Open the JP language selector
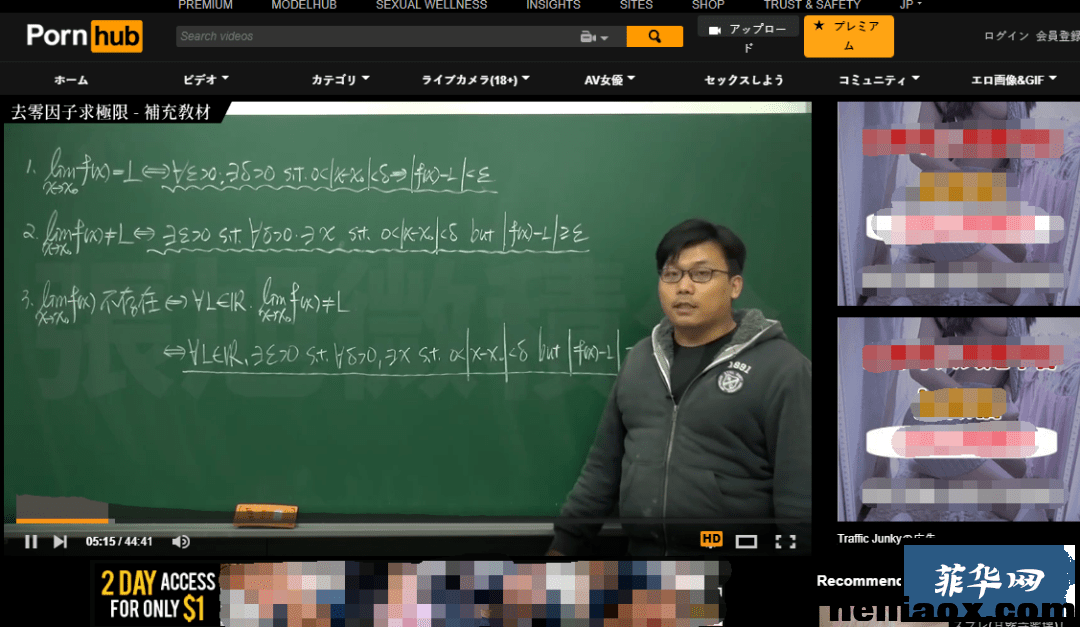Screen dimensions: 1080x627 (x=911, y=5)
